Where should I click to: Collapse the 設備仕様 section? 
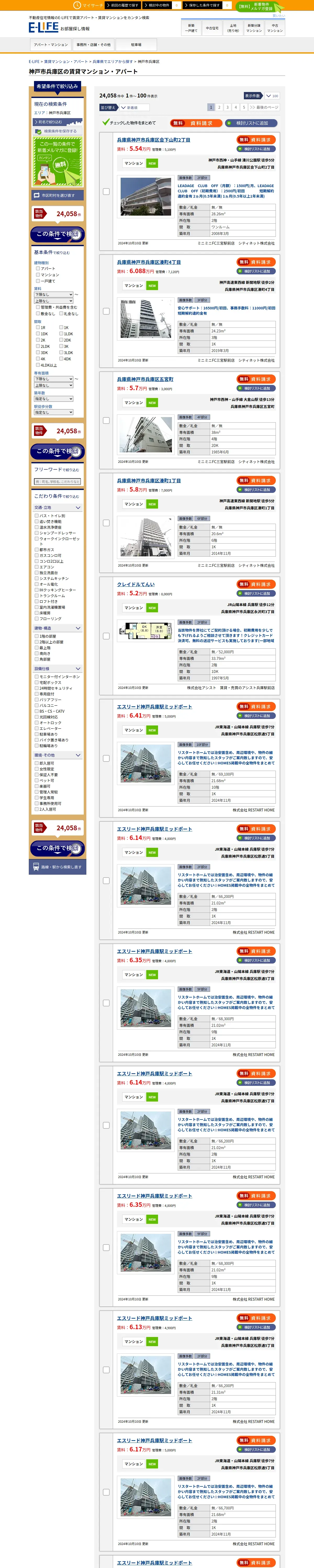coord(57,668)
